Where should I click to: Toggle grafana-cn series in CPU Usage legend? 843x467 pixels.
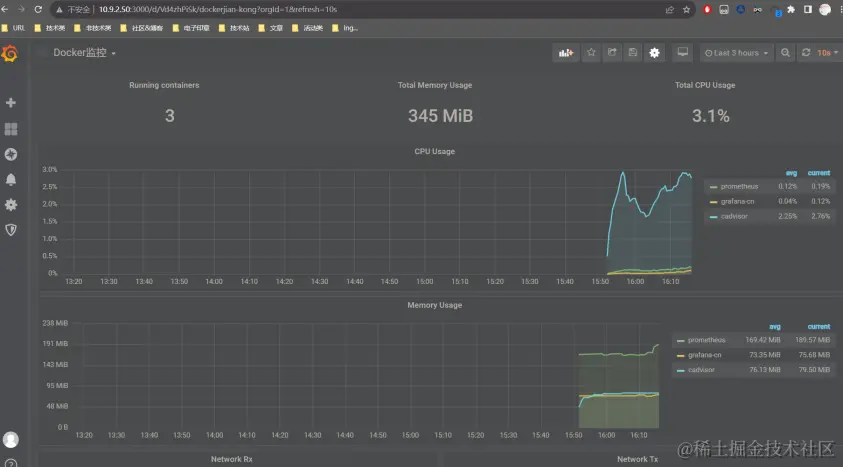(x=737, y=202)
